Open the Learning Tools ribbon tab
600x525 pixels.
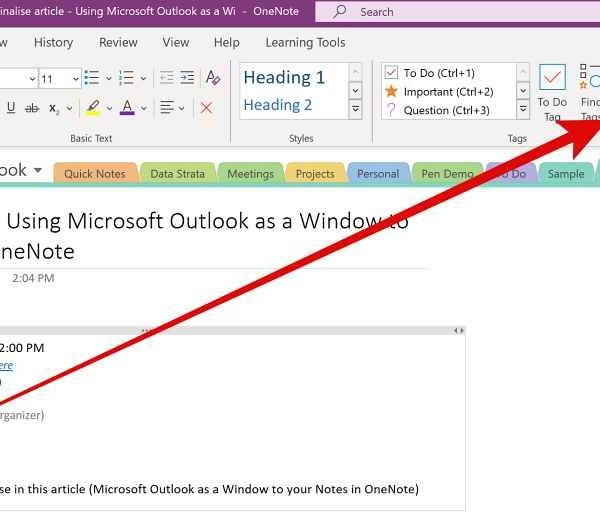click(x=305, y=42)
